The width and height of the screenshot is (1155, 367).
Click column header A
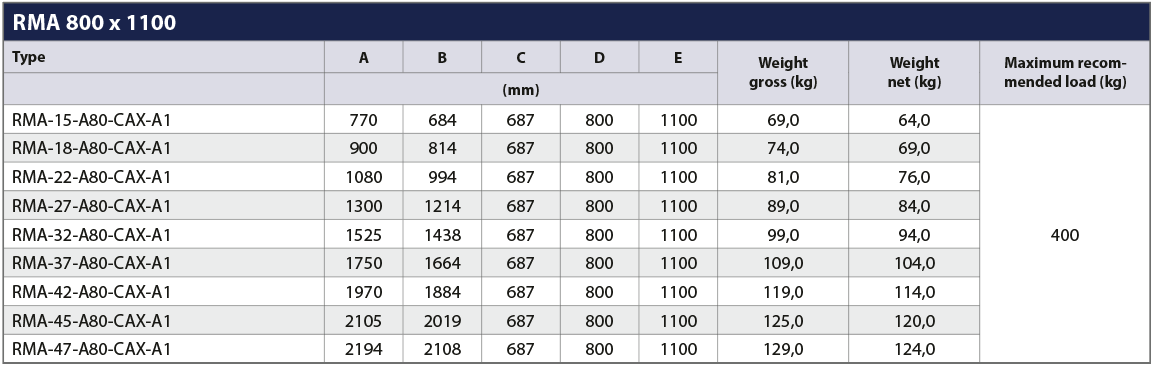363,58
